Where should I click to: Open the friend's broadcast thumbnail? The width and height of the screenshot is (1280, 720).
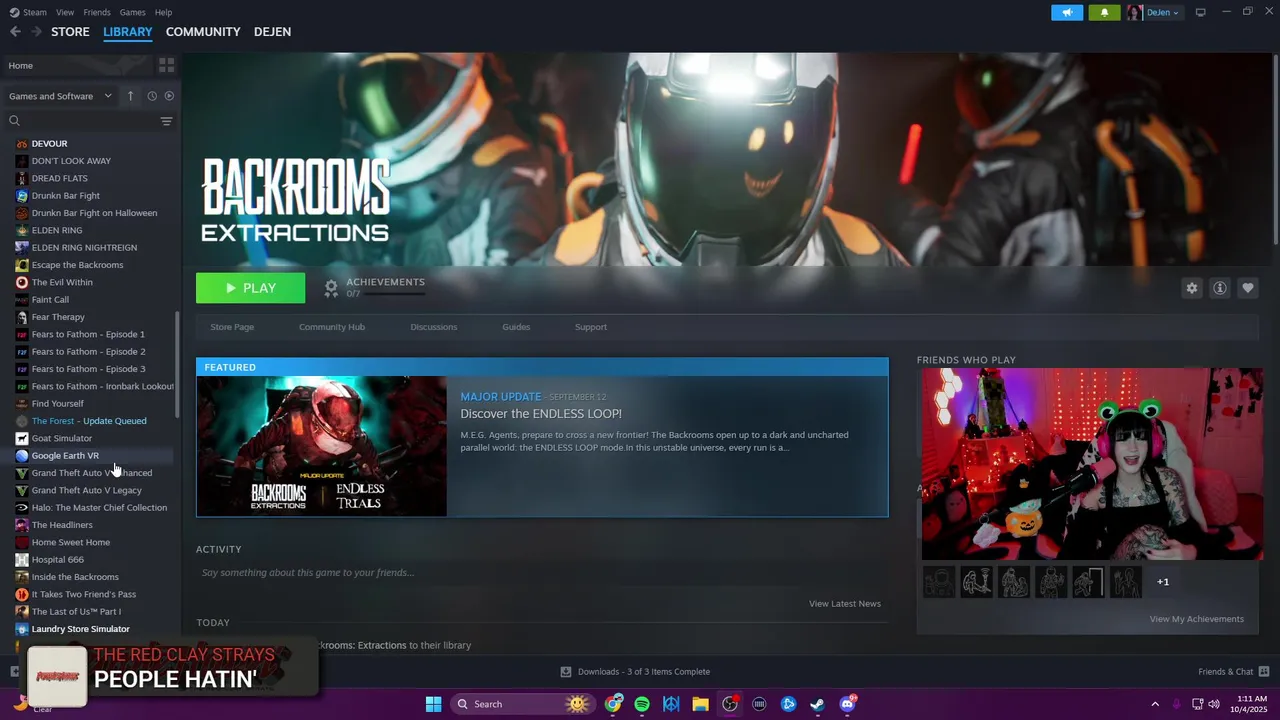[x=1092, y=464]
